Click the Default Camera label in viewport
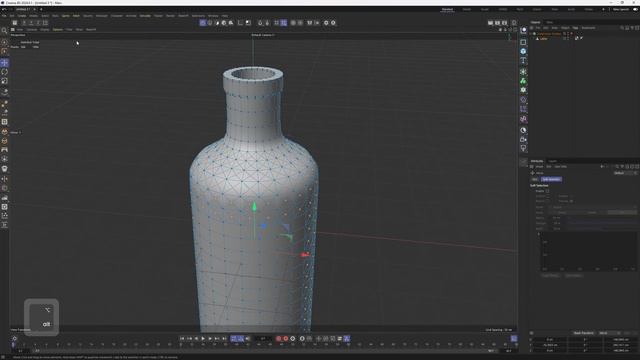640x360 pixels. tap(263, 35)
